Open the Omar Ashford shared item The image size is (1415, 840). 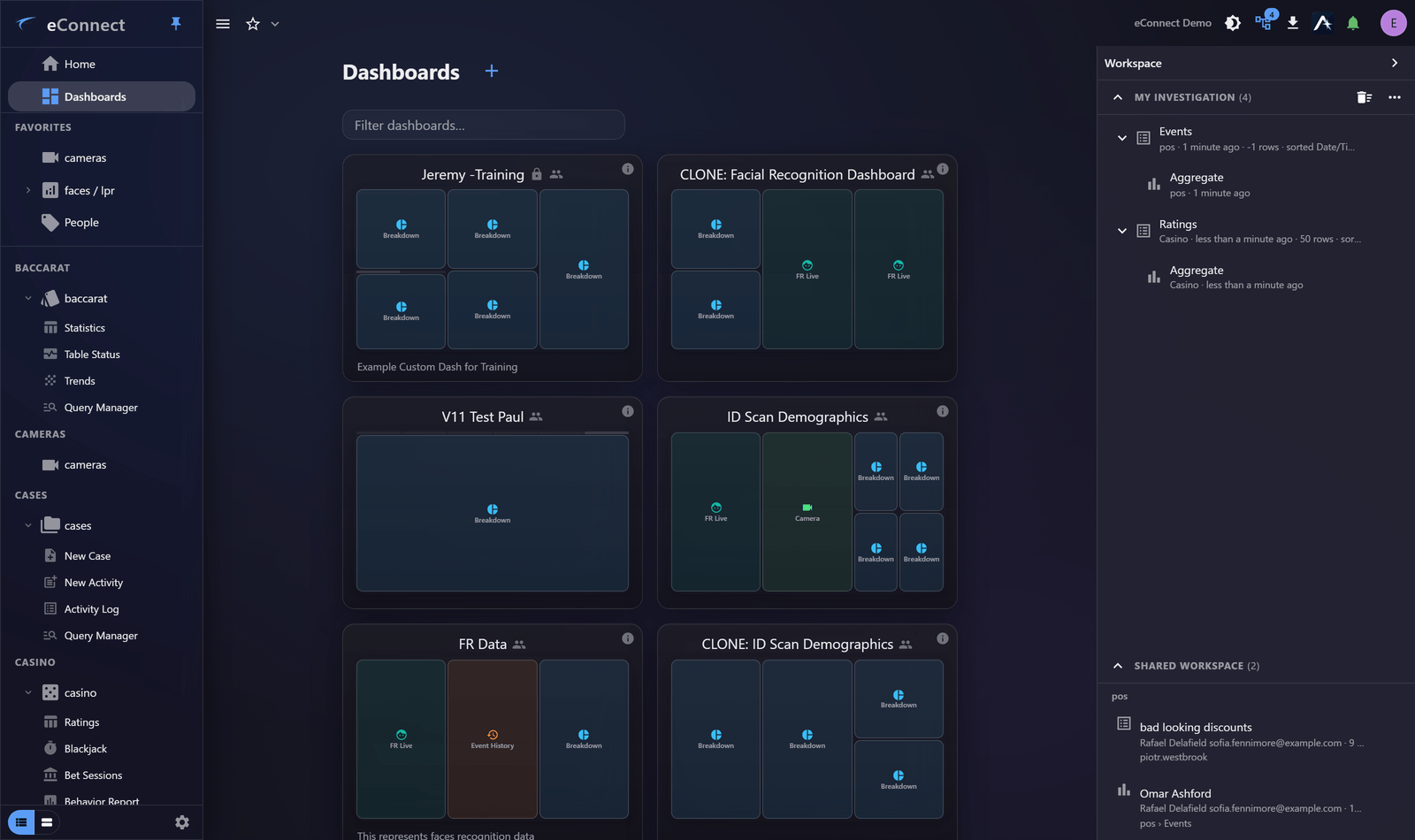tap(1256, 807)
